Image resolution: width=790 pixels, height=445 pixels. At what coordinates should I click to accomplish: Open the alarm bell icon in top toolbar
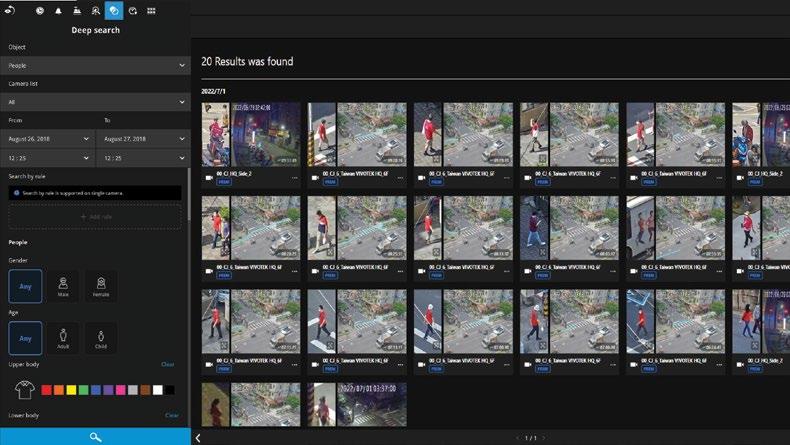pos(58,11)
